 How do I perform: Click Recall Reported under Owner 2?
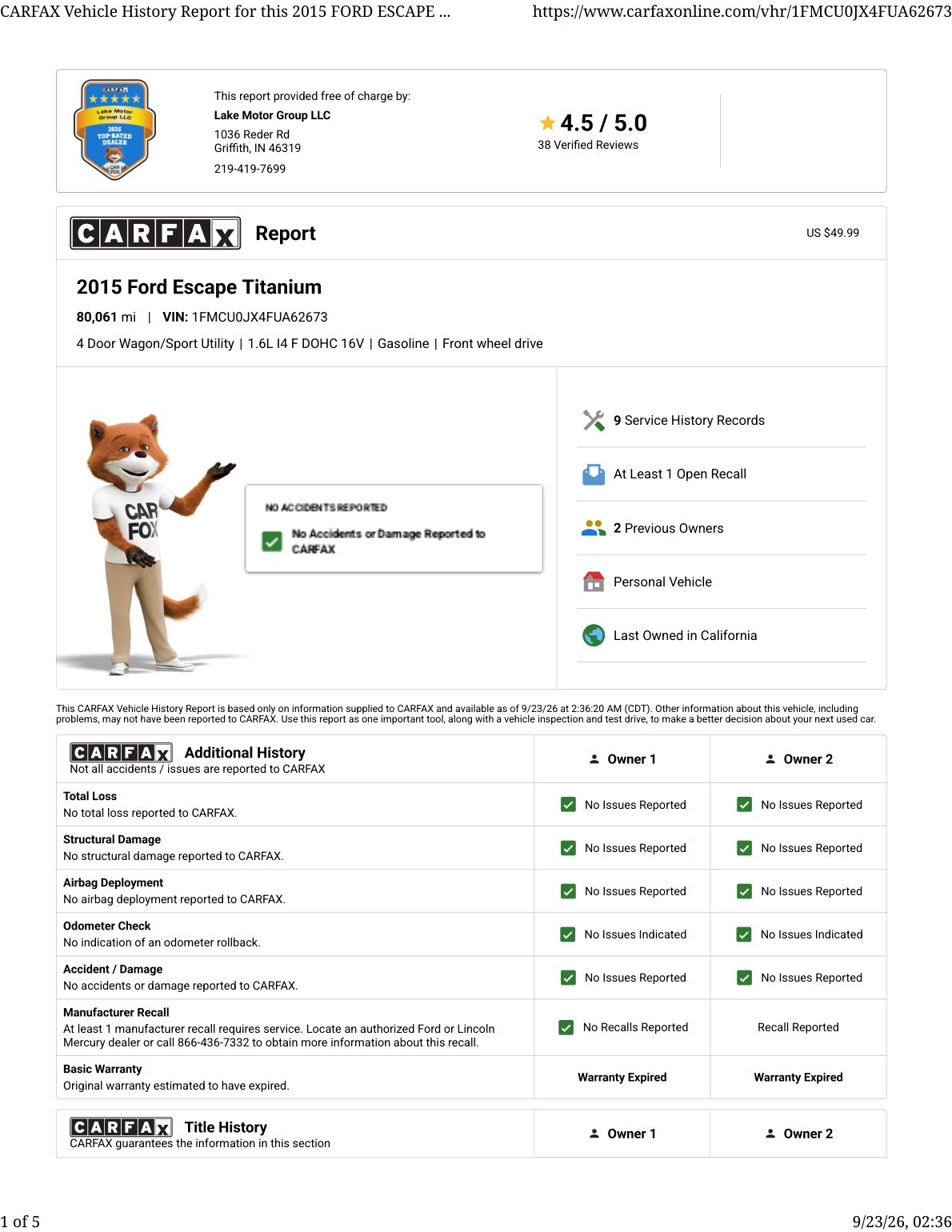coord(798,1027)
